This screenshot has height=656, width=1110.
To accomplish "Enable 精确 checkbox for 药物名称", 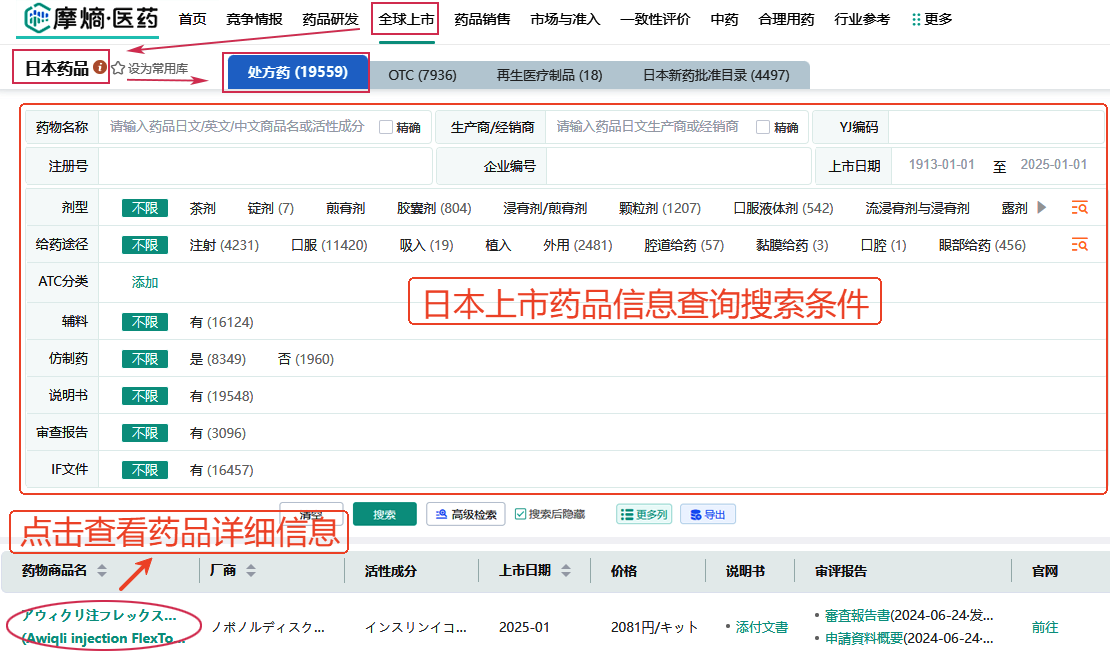I will pyautogui.click(x=386, y=127).
